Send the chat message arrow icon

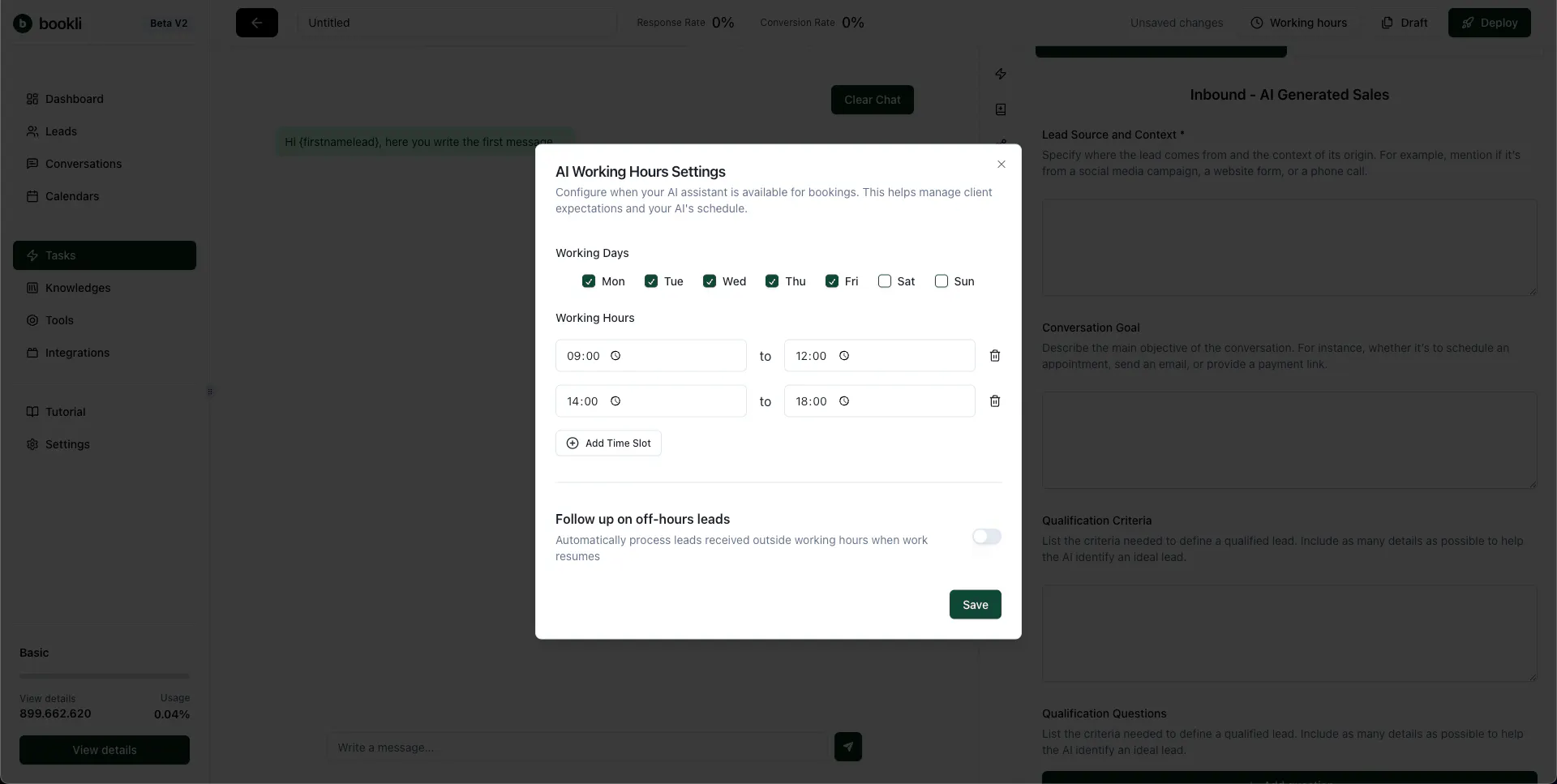tap(848, 747)
